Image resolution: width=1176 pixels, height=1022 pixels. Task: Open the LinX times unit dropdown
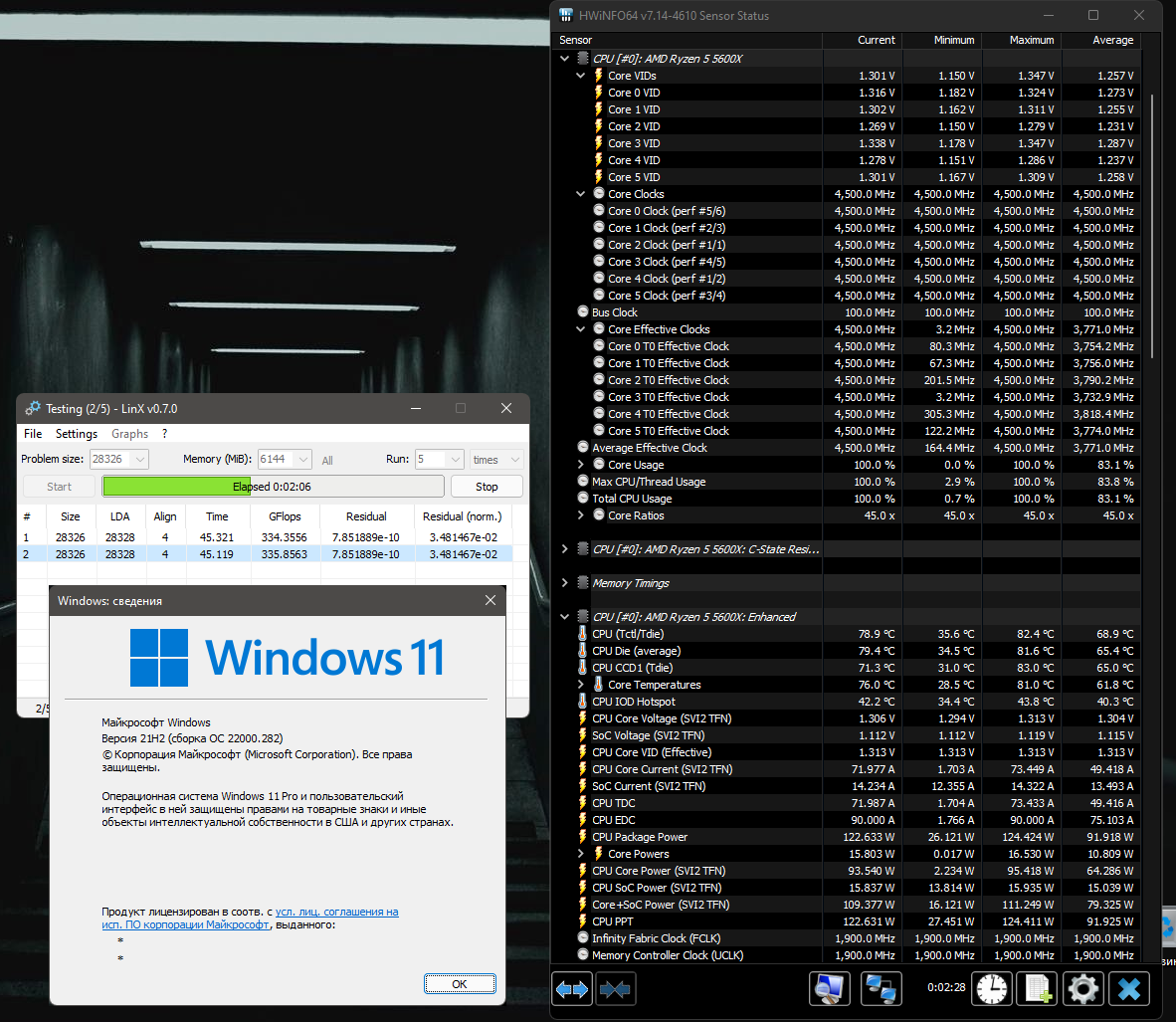515,459
